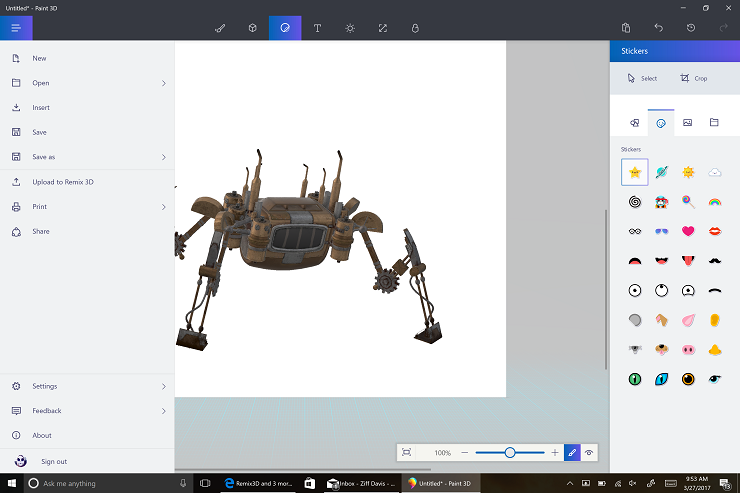Choose the lollipop sticker
Screen dimensions: 740x493
click(x=688, y=202)
